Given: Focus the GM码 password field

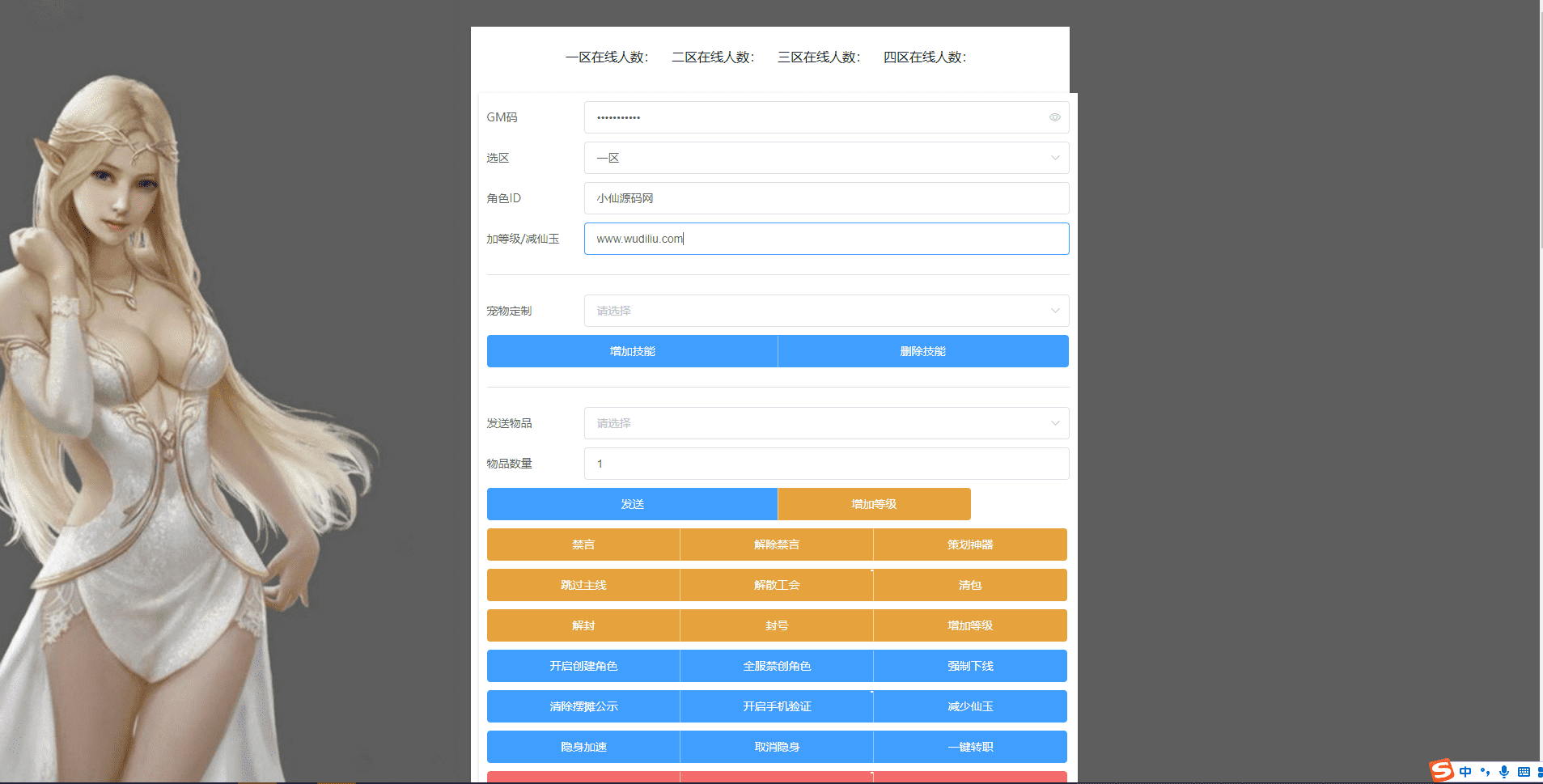Looking at the screenshot, I should (x=826, y=117).
